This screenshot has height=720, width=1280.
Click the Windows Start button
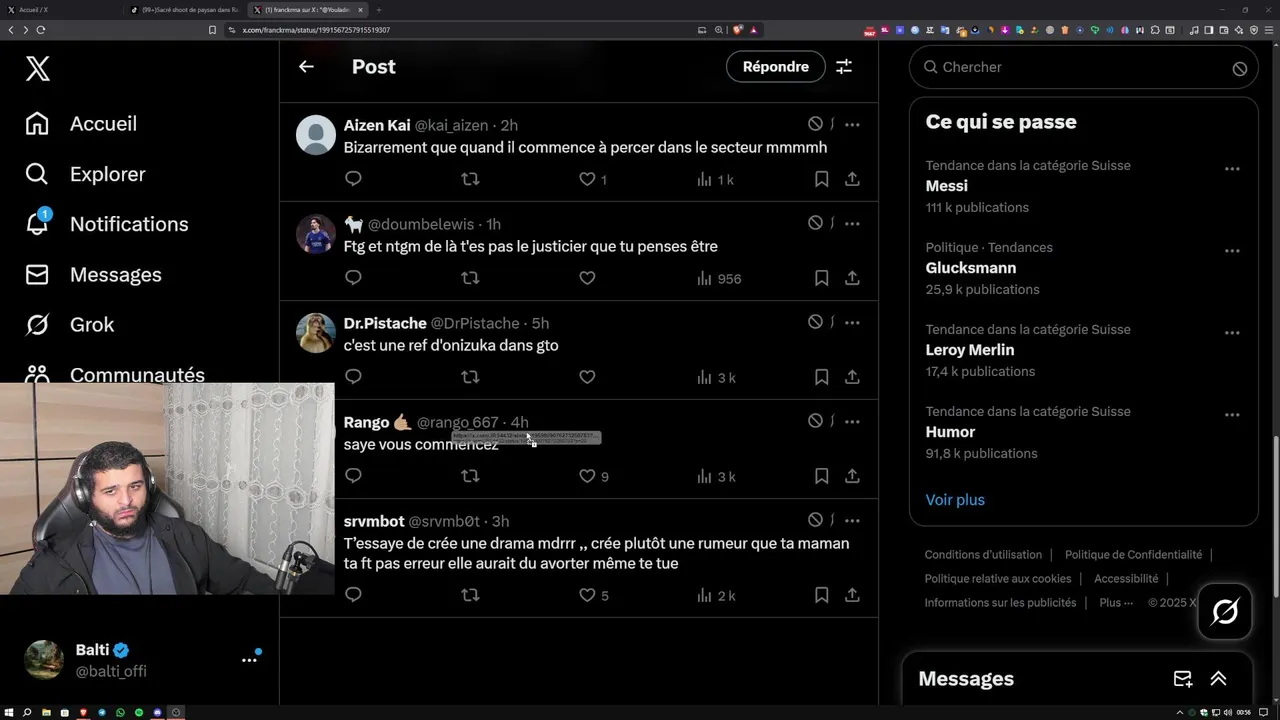coord(9,712)
